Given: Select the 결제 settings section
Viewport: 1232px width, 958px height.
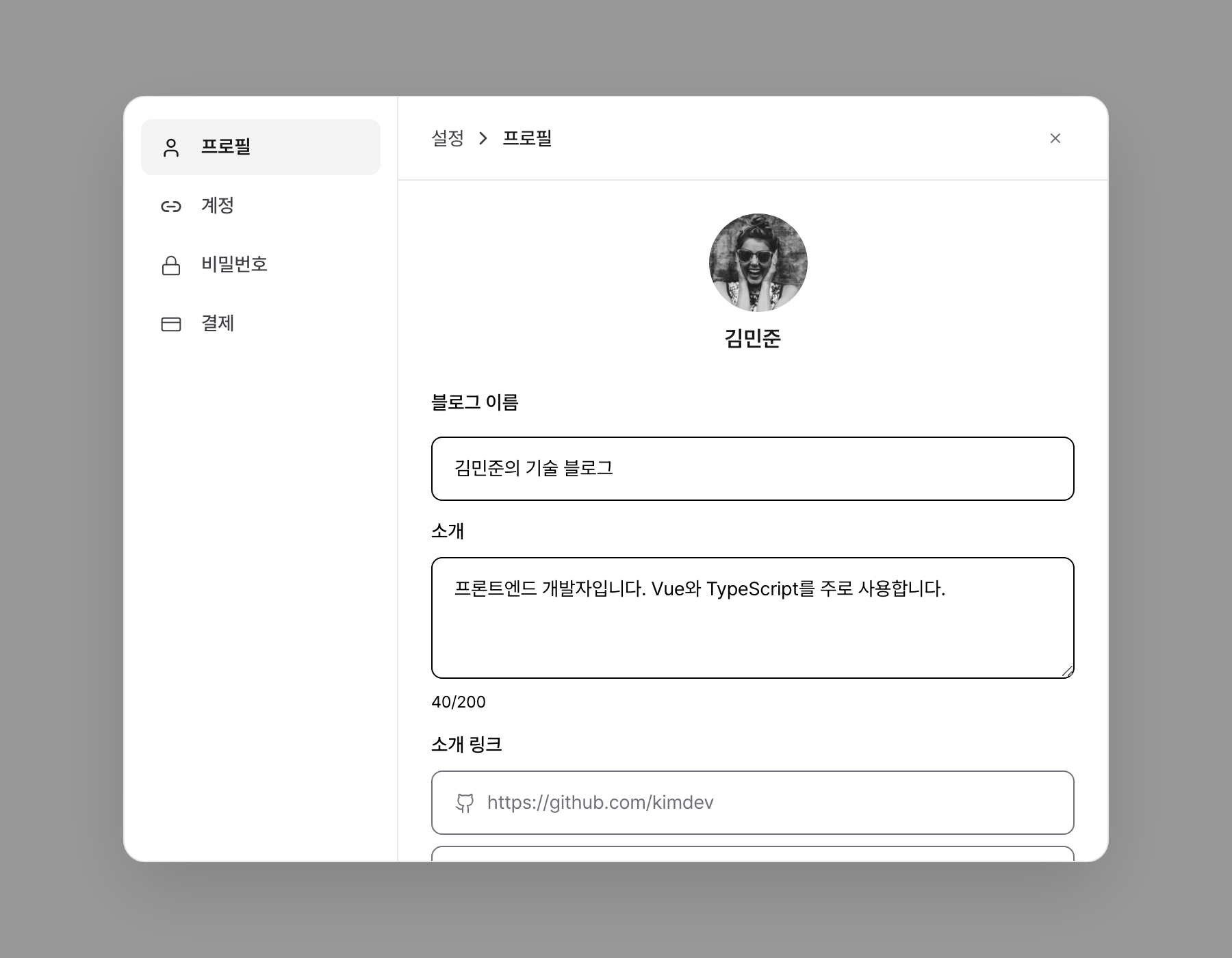Looking at the screenshot, I should [x=216, y=324].
